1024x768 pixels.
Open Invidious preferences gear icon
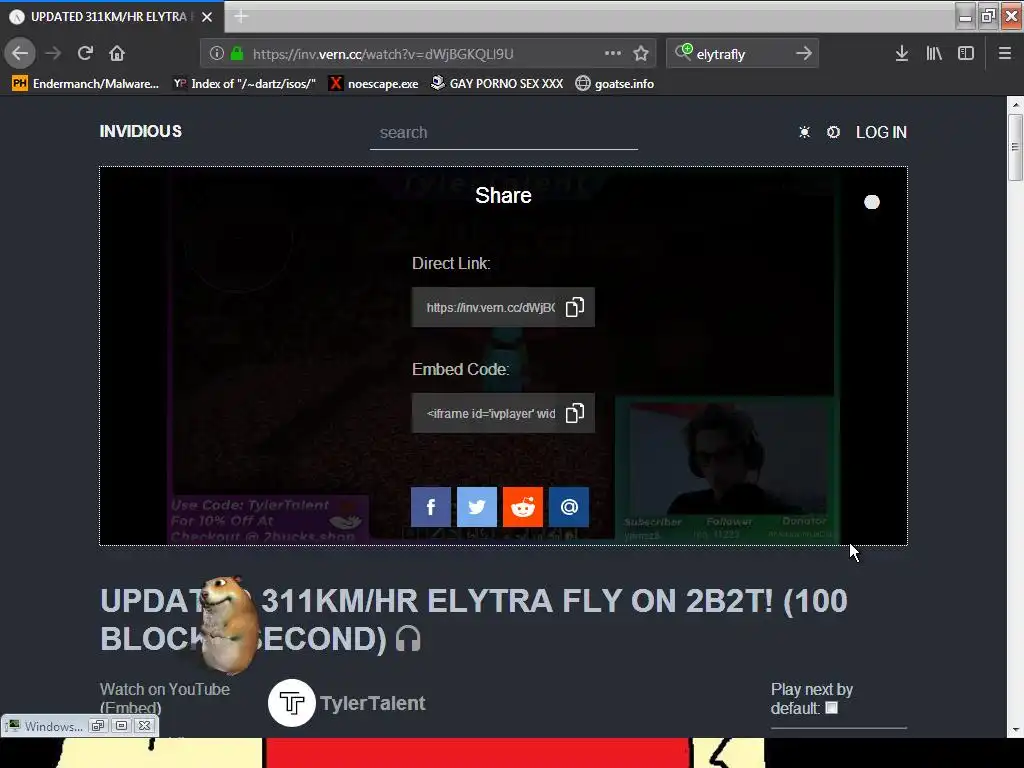[x=833, y=133]
